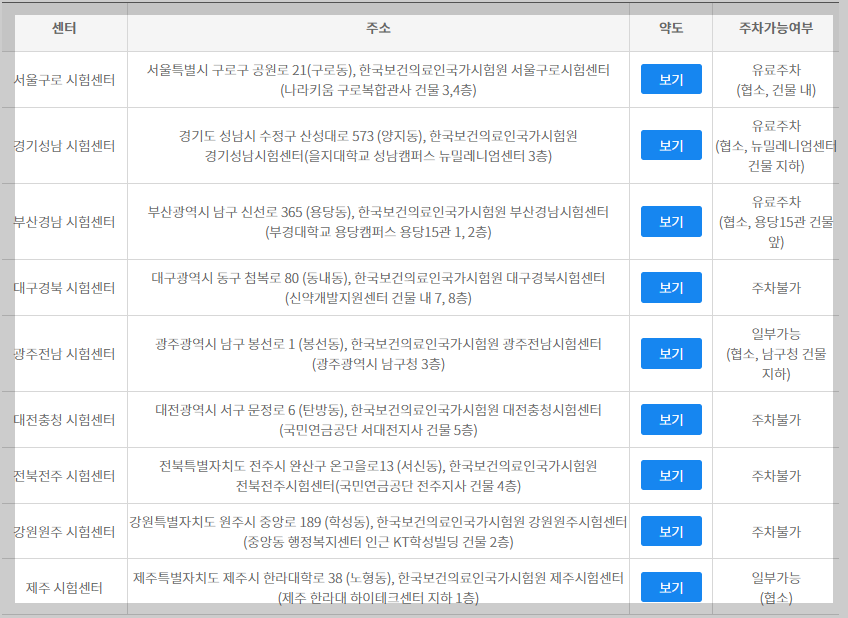
Task: Select the 경기성남 시험센터 name cell
Action: coord(64,146)
